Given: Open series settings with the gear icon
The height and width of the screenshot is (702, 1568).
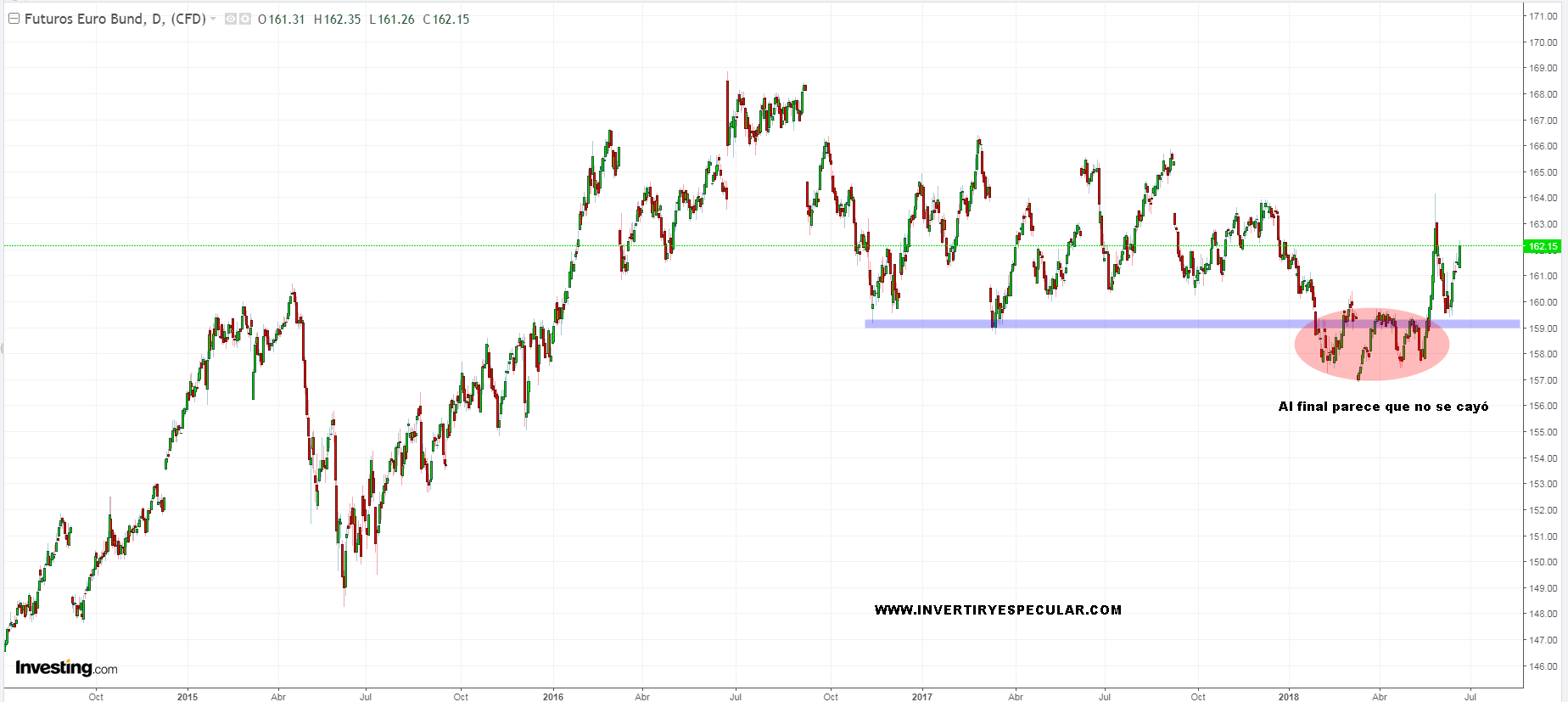Looking at the screenshot, I should [x=245, y=19].
